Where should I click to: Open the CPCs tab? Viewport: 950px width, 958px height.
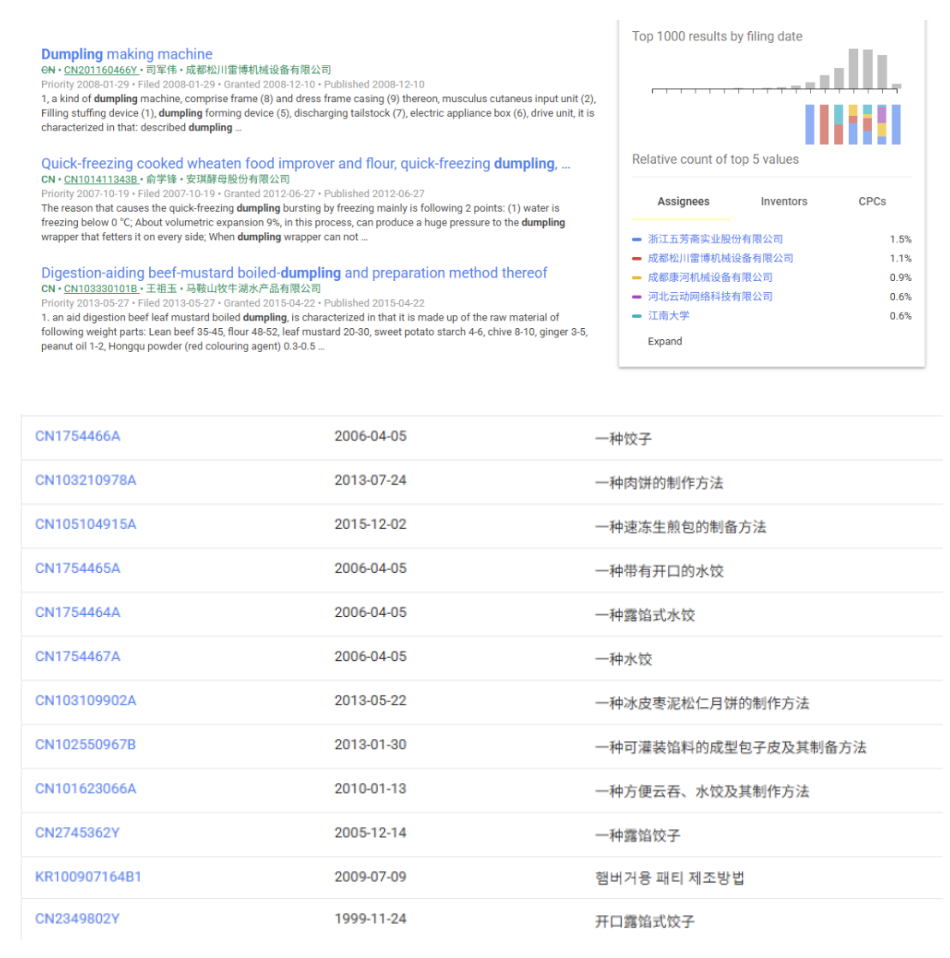871,201
